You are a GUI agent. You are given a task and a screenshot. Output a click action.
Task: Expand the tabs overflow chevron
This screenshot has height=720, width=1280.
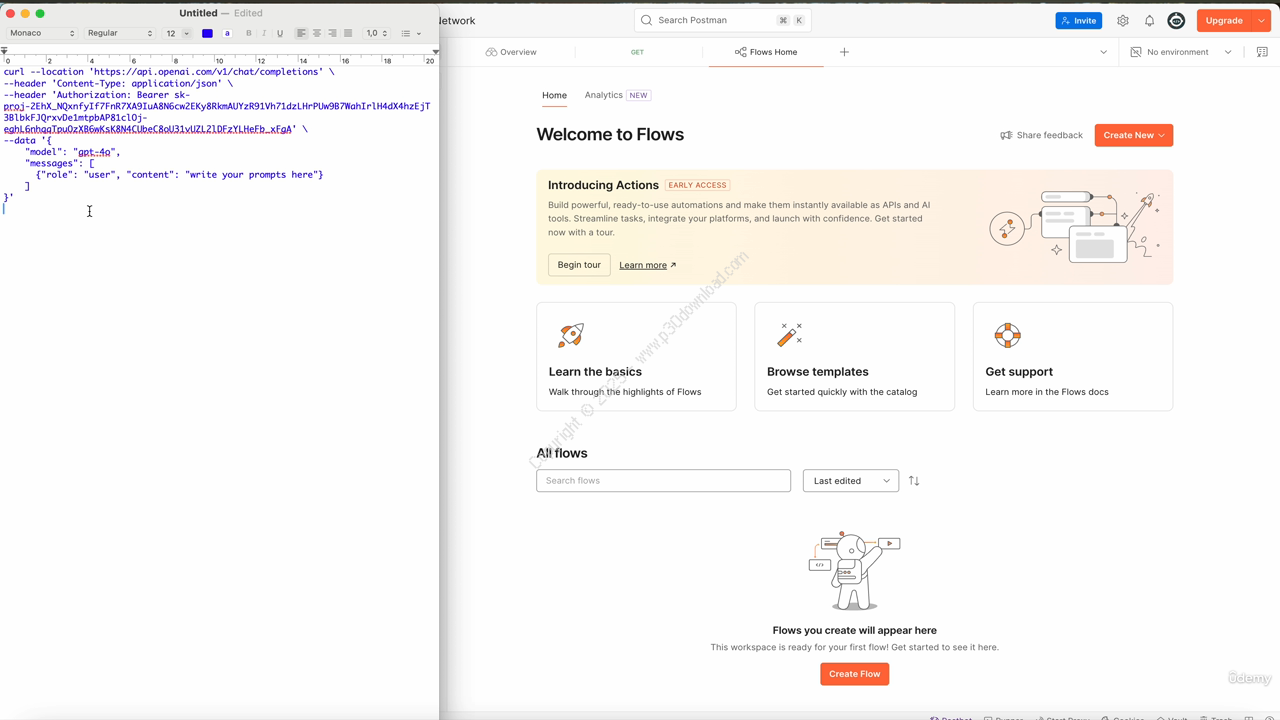[x=1104, y=52]
